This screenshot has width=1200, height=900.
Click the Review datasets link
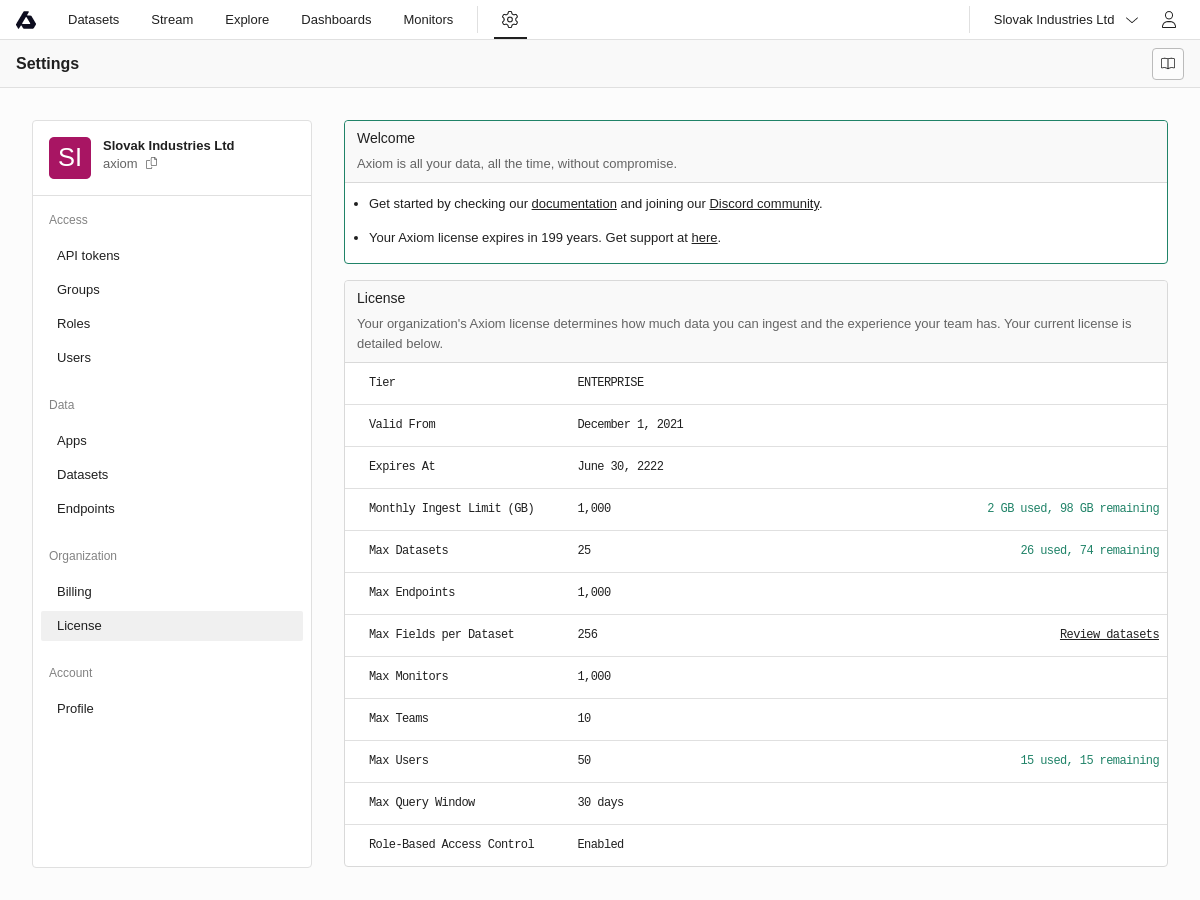1109,635
